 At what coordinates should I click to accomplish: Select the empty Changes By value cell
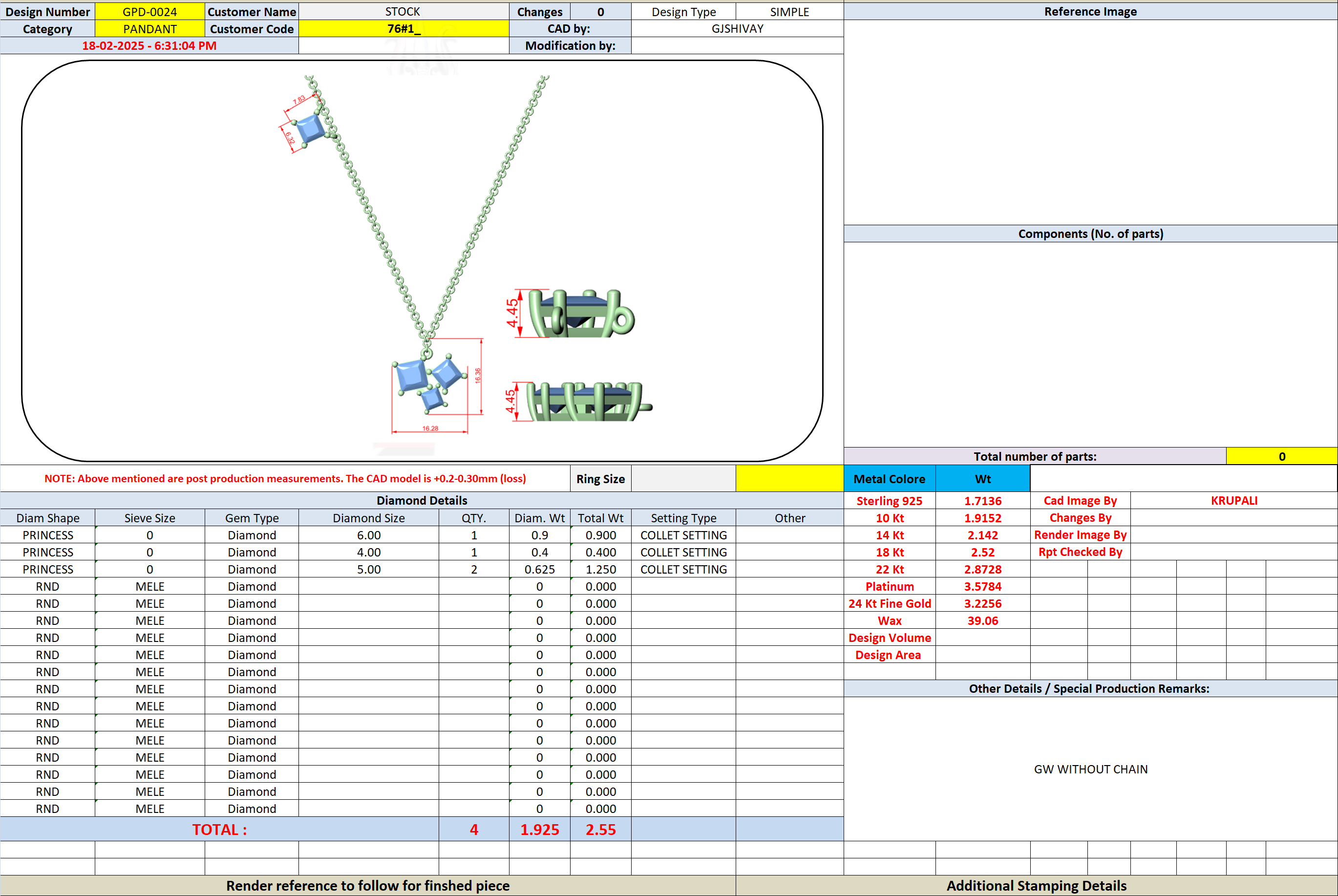point(1234,518)
